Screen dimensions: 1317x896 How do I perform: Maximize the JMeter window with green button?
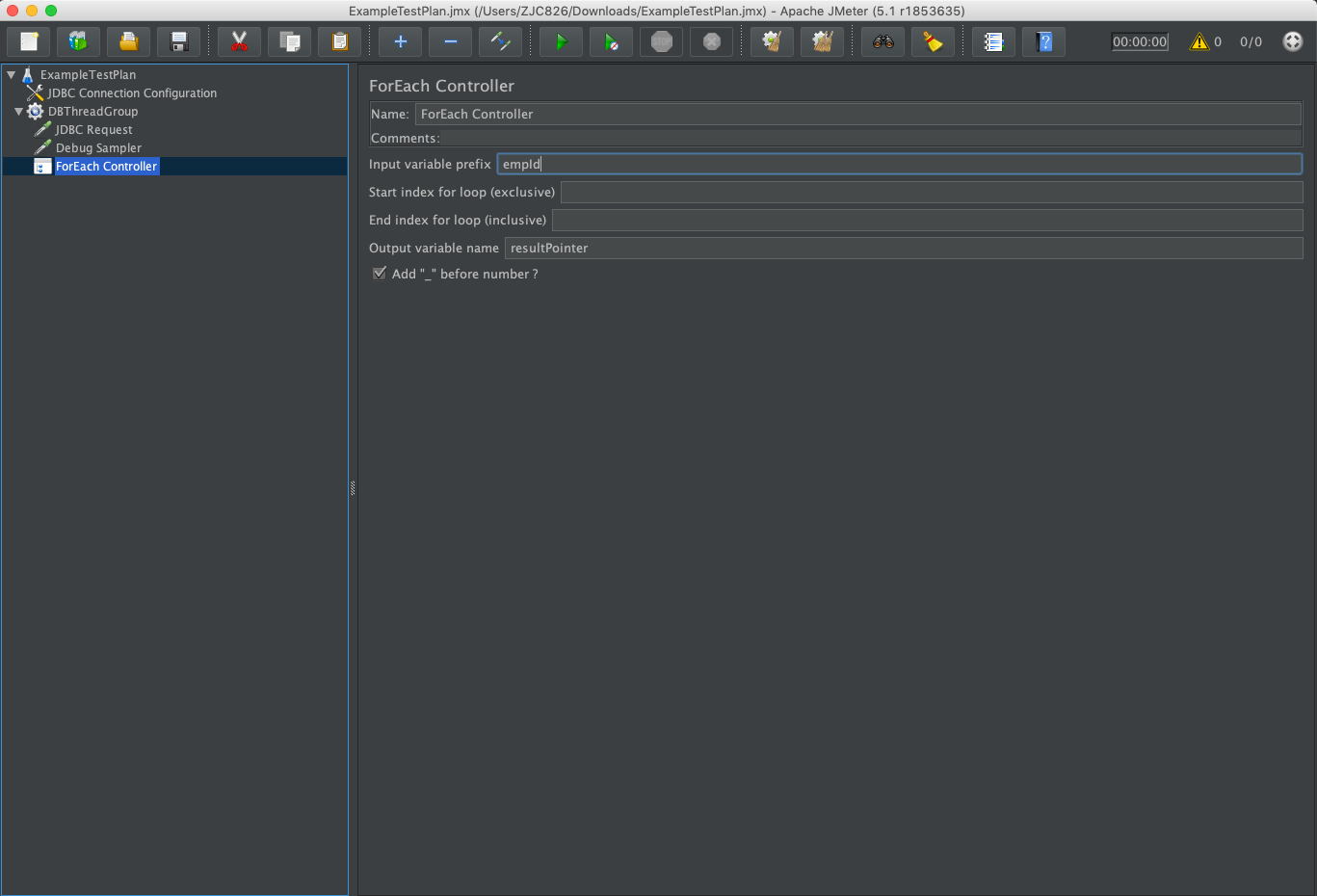coord(51,11)
